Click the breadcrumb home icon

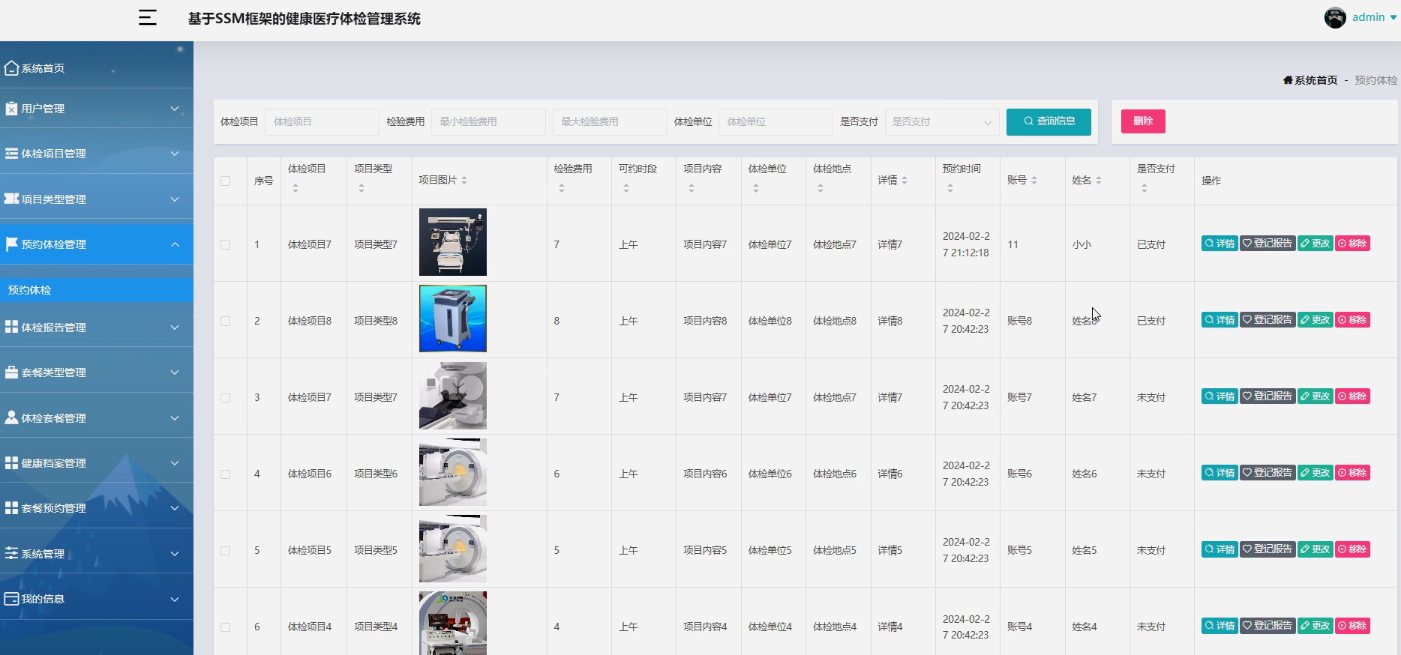click(x=1288, y=80)
